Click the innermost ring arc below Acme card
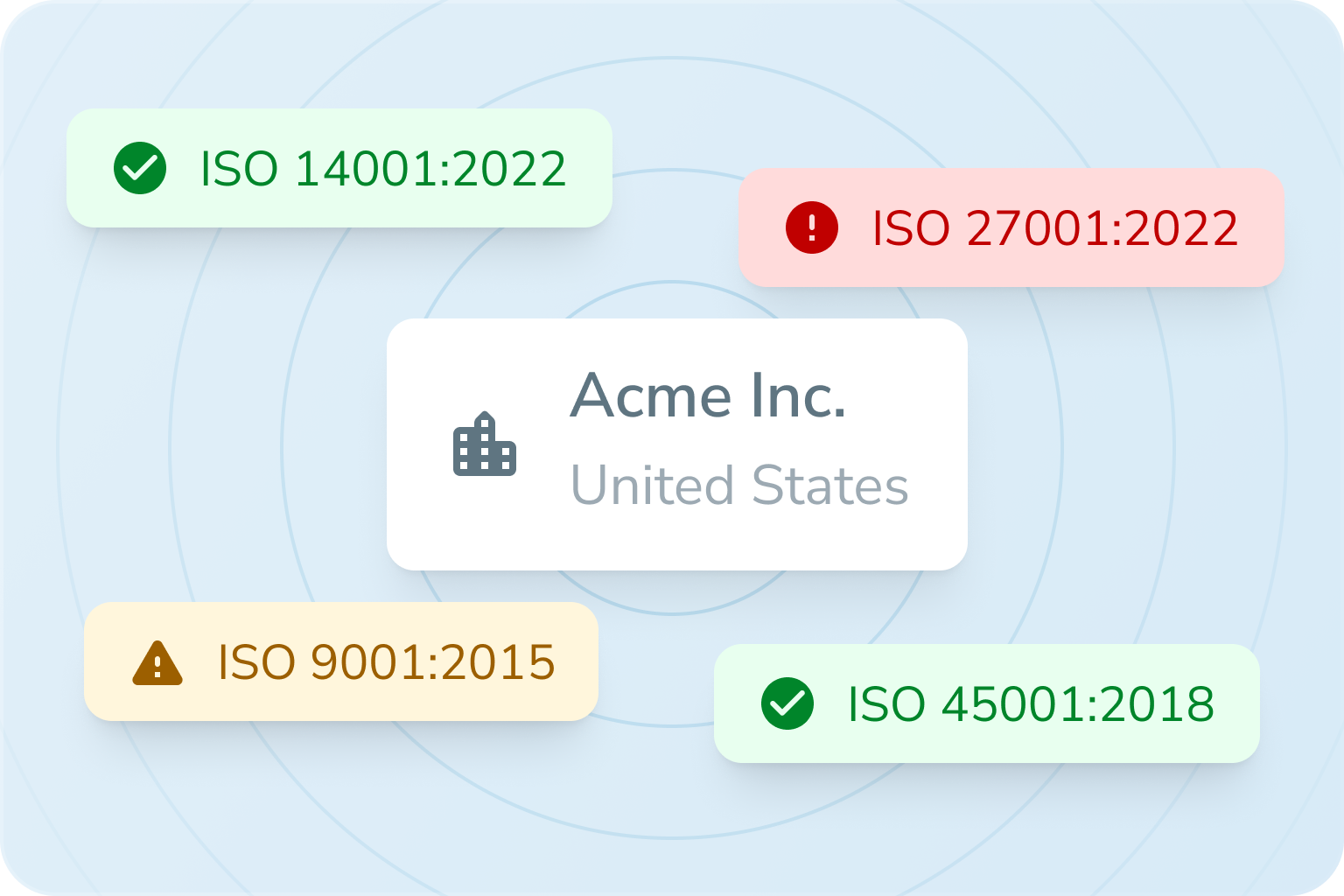 coord(672,612)
